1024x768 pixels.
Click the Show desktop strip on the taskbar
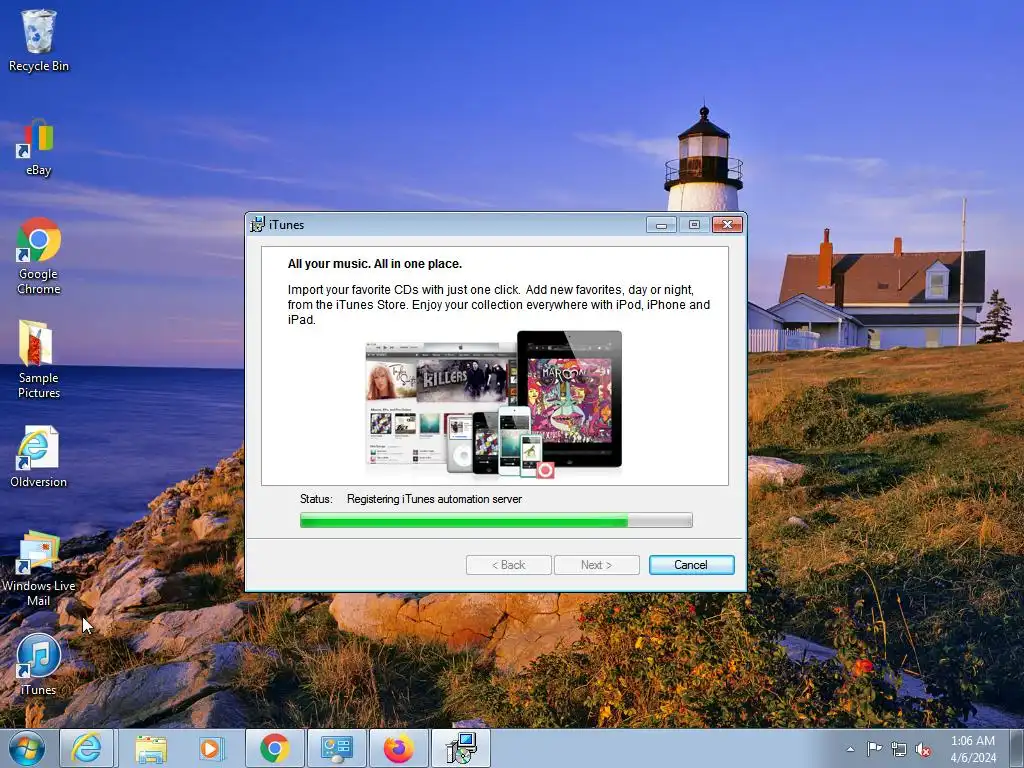(x=1018, y=748)
